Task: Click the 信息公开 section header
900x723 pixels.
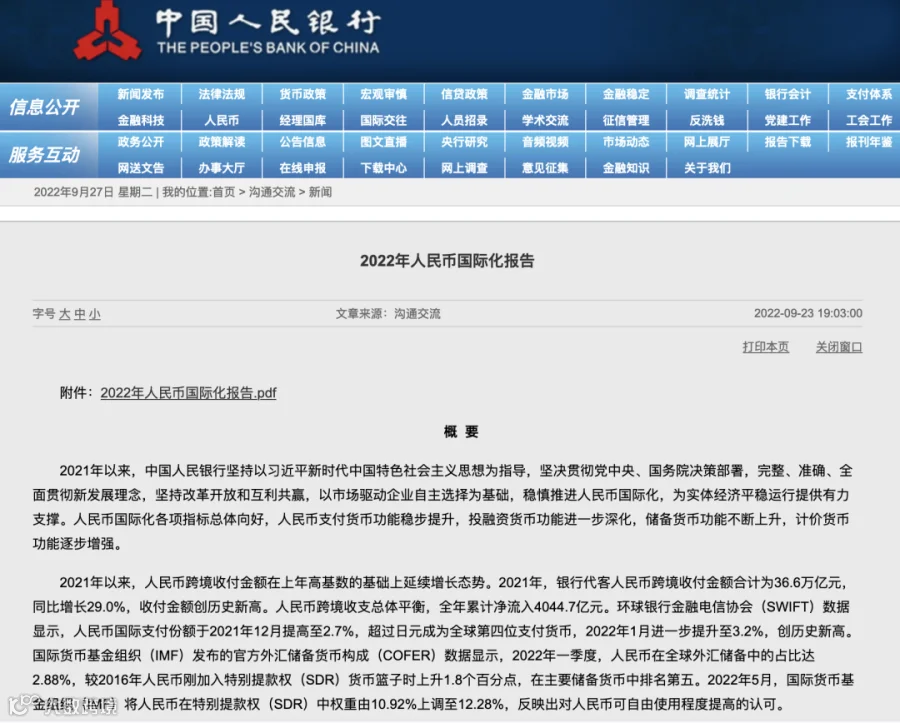Action: (x=44, y=107)
